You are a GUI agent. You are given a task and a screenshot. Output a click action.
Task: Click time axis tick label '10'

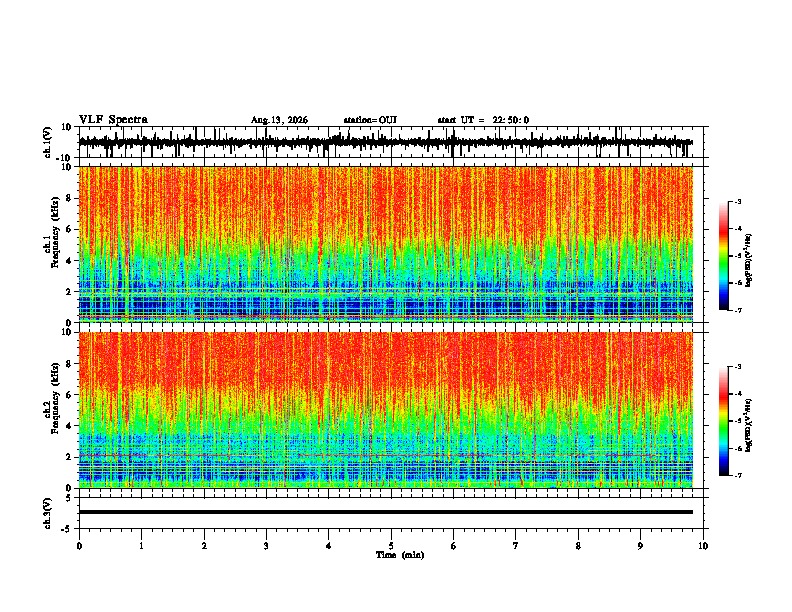point(703,546)
